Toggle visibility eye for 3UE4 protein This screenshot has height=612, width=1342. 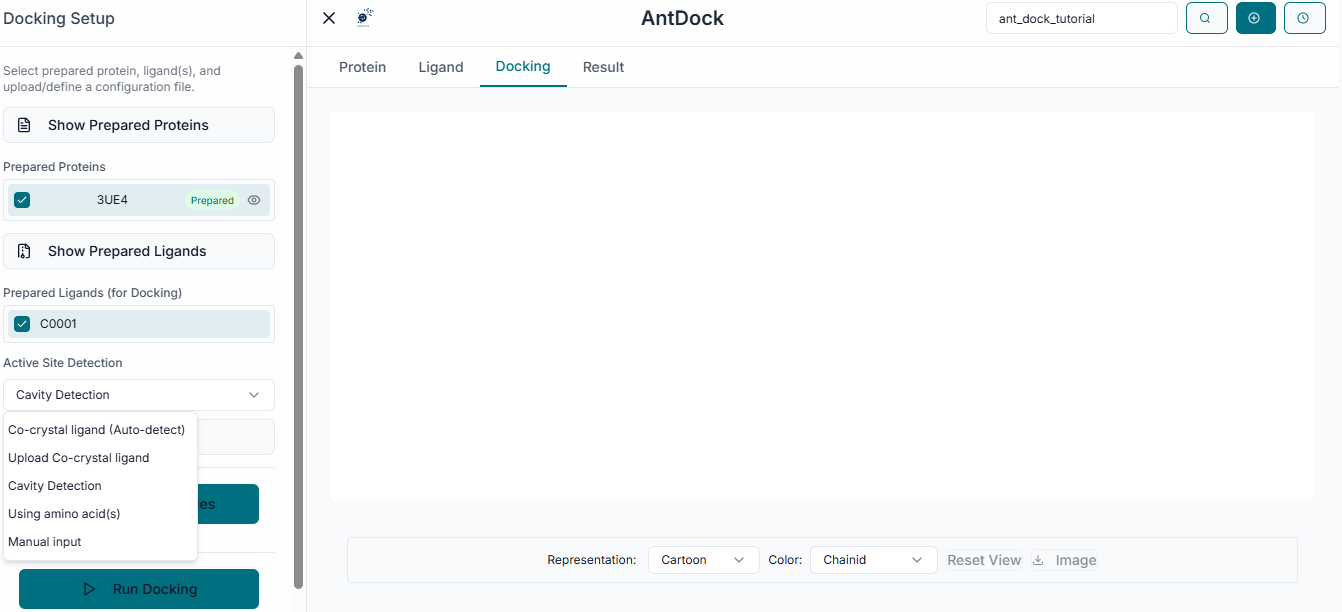254,200
